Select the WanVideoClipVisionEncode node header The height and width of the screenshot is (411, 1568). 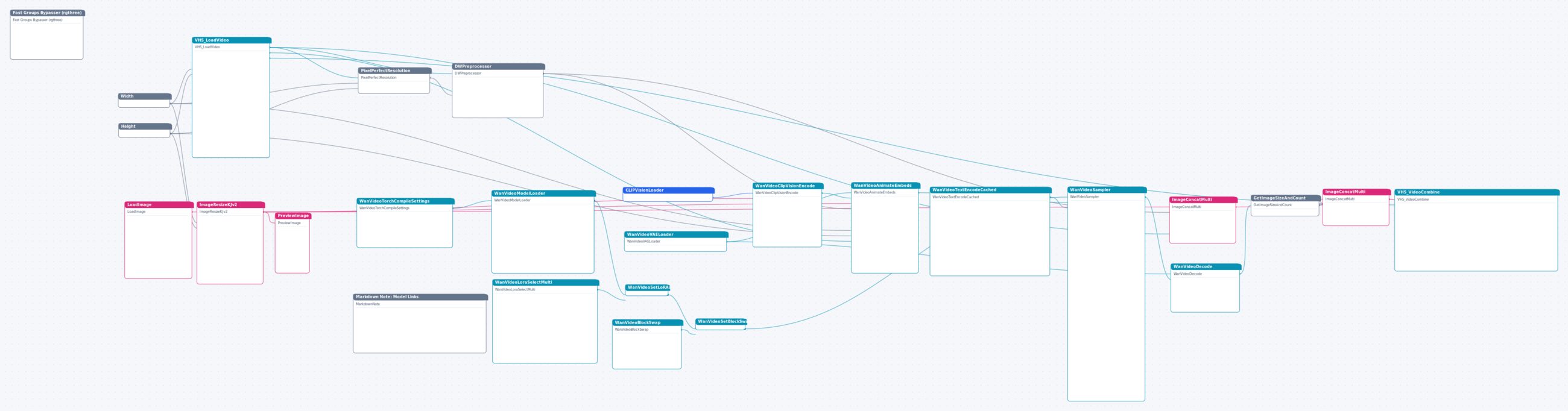pos(788,186)
